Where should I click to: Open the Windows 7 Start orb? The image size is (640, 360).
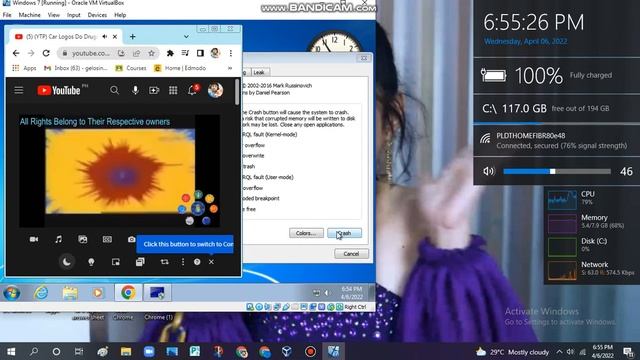tap(11, 293)
